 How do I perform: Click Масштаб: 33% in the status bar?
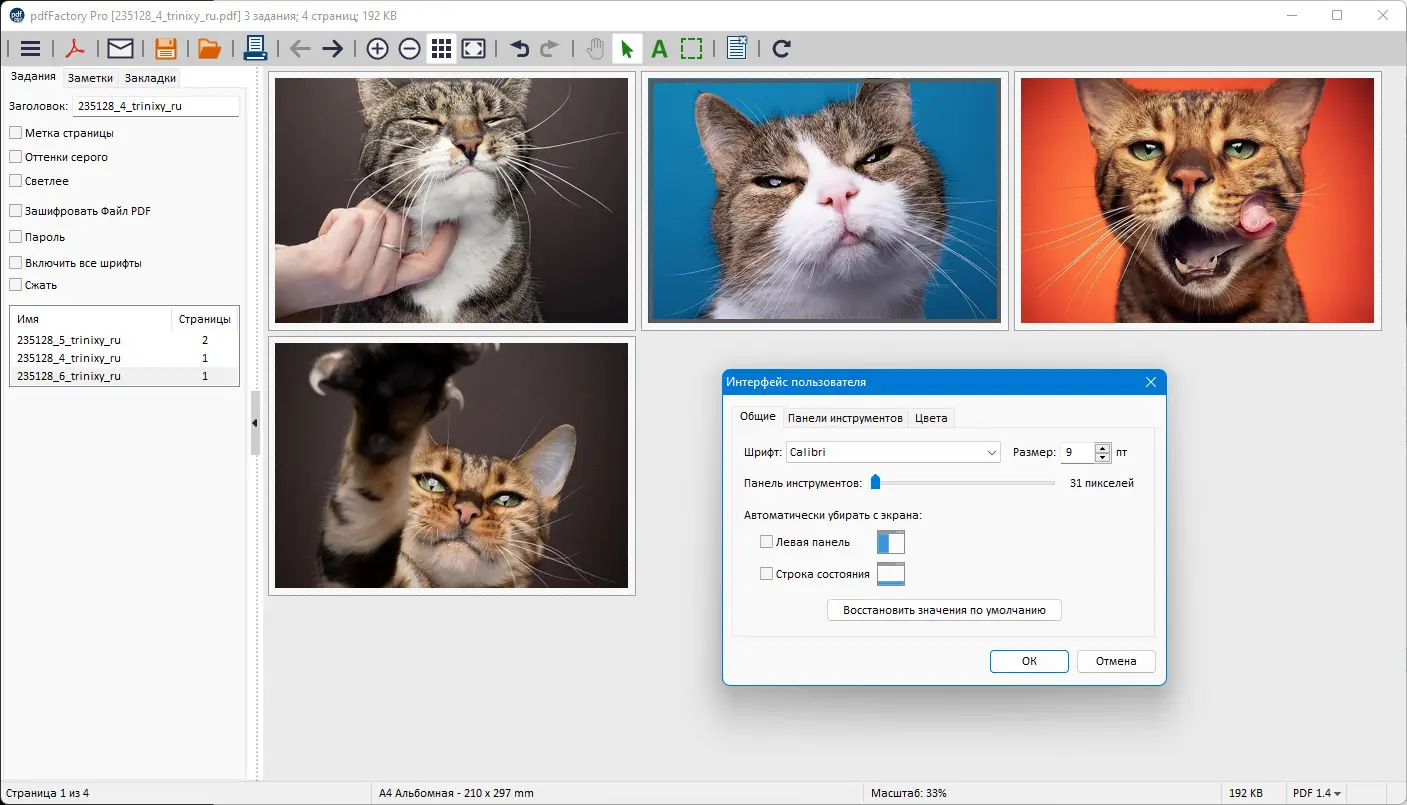[x=909, y=793]
